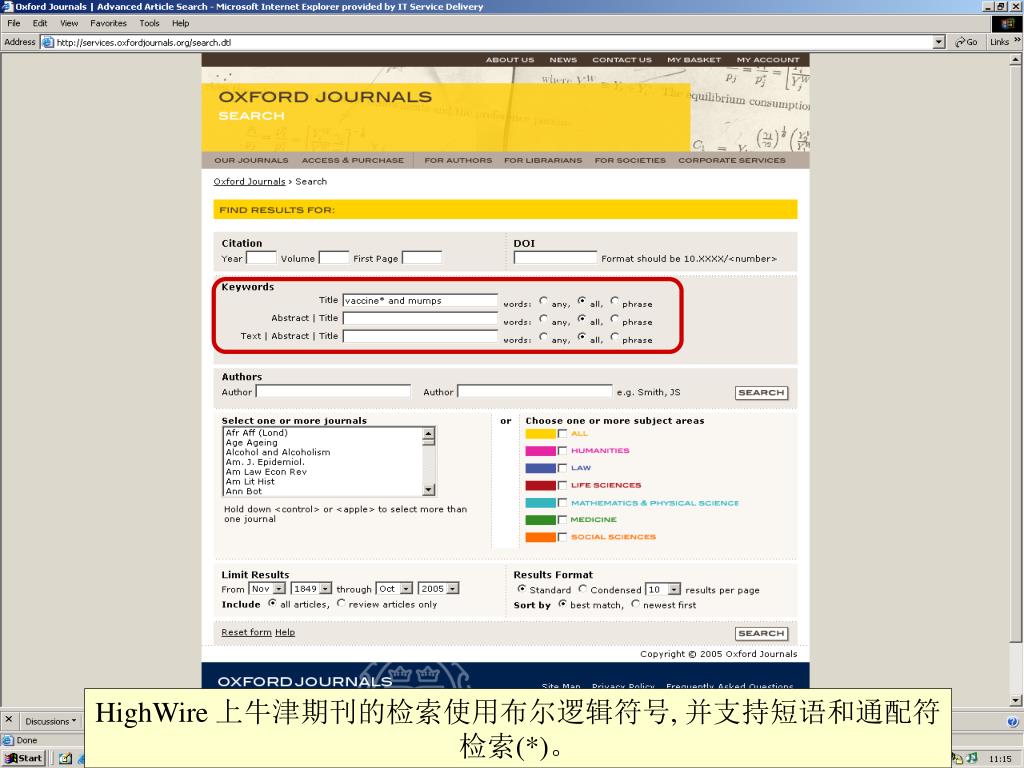Image resolution: width=1024 pixels, height=768 pixels.
Task: Click the page icon in the address bar
Action: point(48,42)
